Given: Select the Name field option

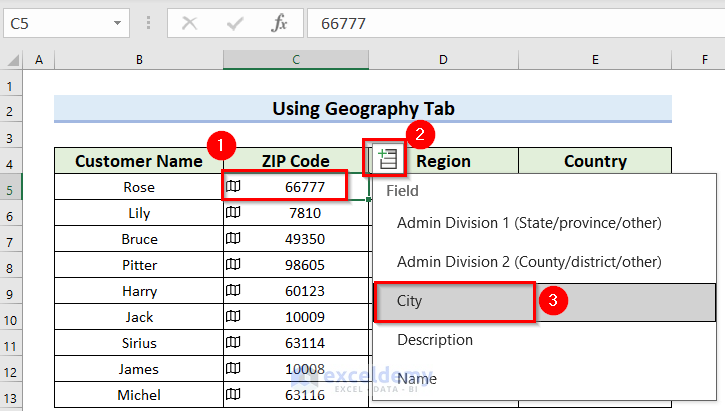Looking at the screenshot, I should tap(544, 379).
